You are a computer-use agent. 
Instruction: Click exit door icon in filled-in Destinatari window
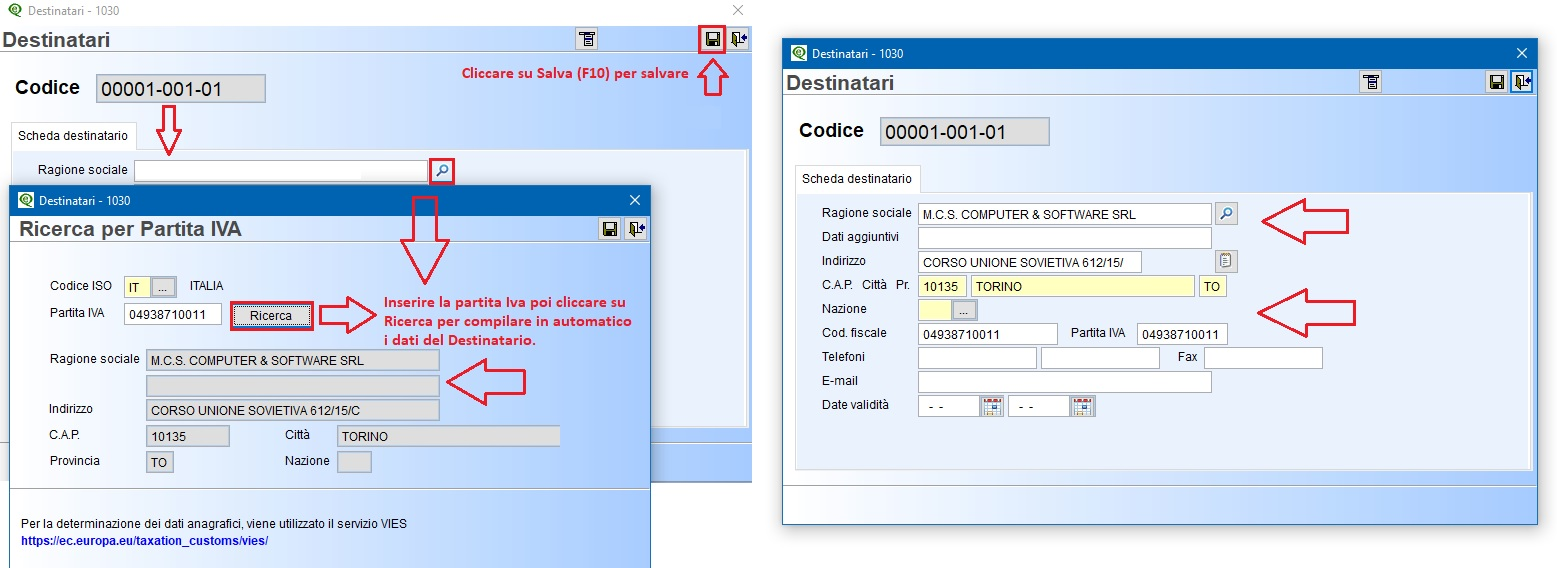tap(1522, 82)
